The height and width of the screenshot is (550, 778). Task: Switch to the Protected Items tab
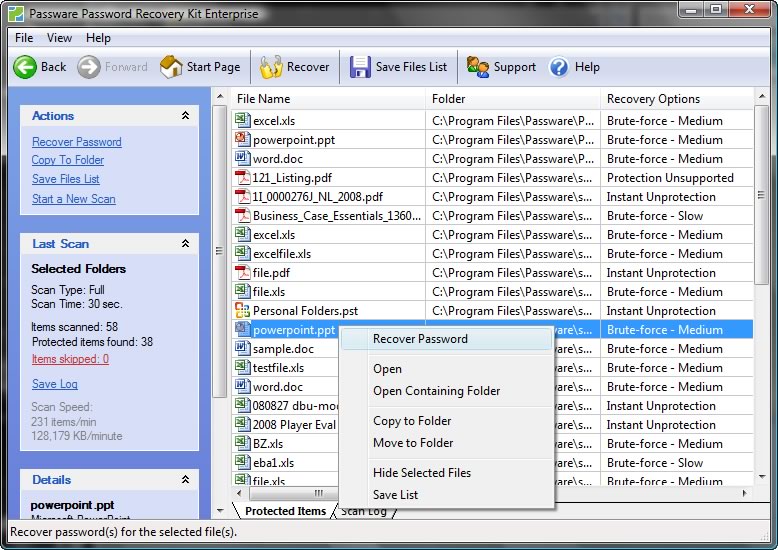tap(285, 511)
